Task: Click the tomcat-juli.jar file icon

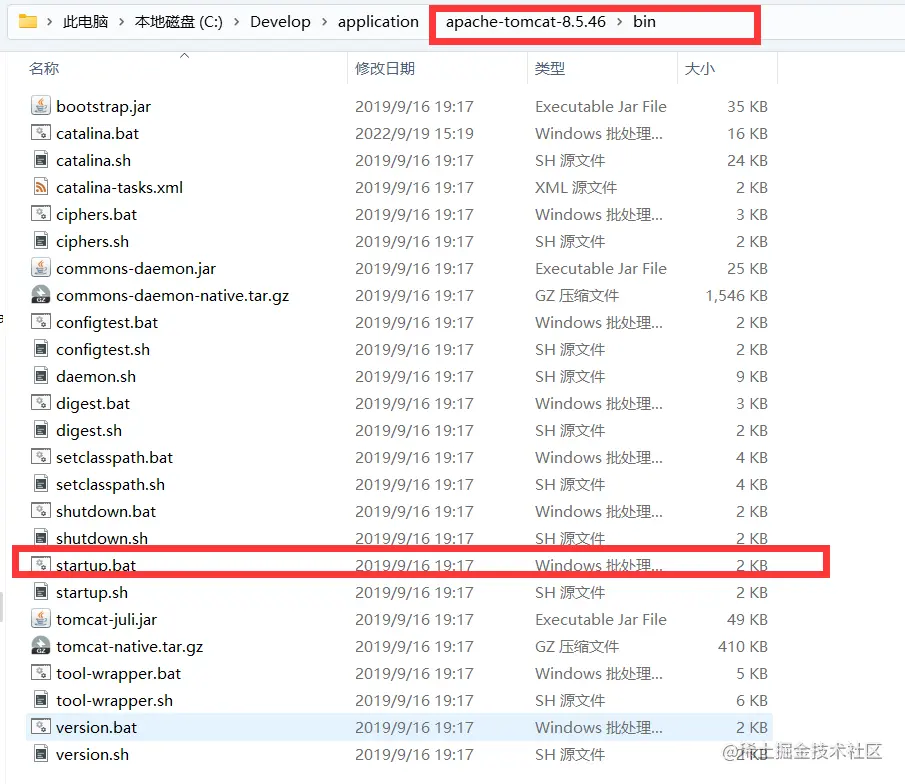Action: point(40,619)
